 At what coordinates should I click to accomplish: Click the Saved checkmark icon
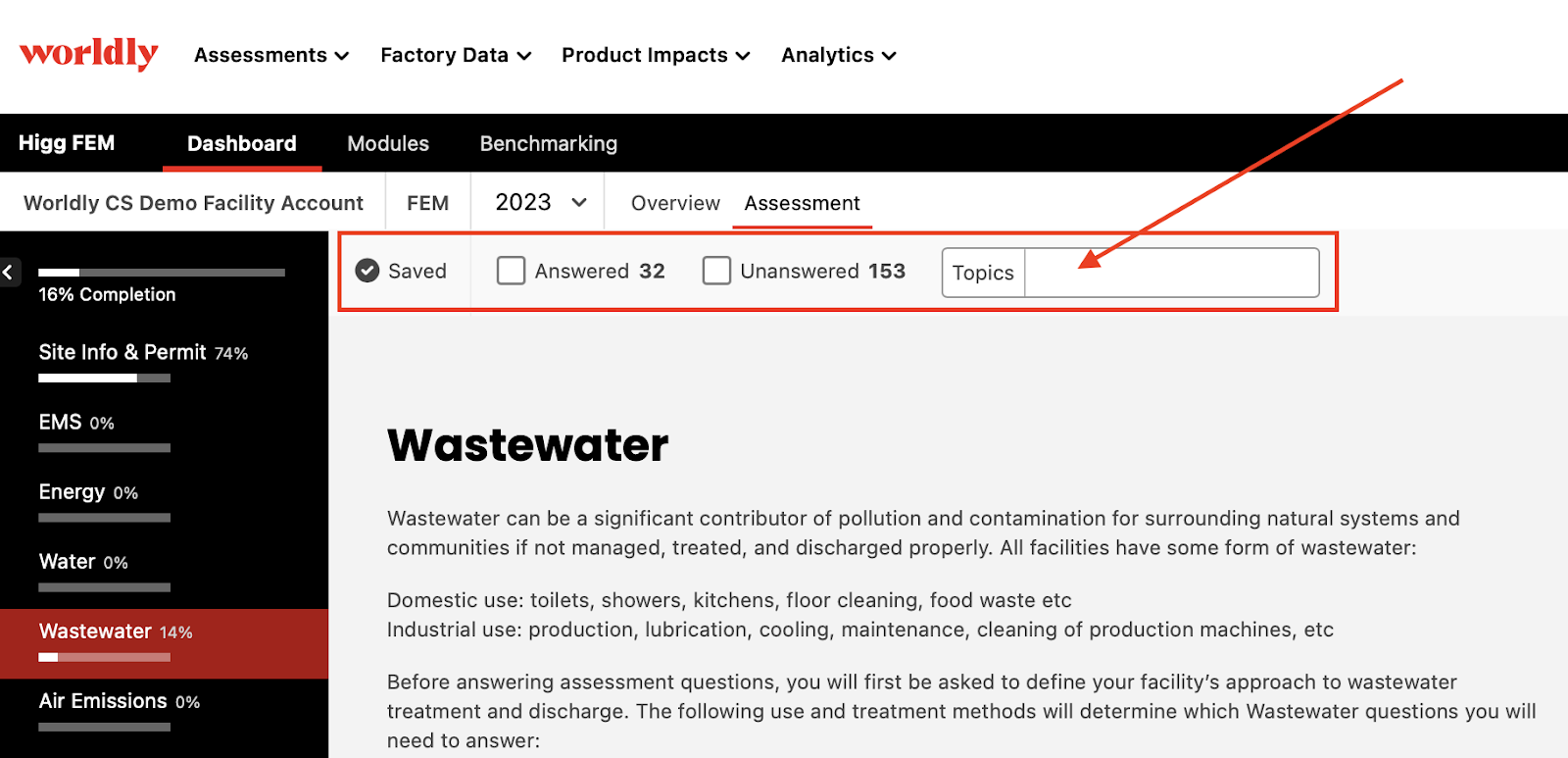click(367, 271)
